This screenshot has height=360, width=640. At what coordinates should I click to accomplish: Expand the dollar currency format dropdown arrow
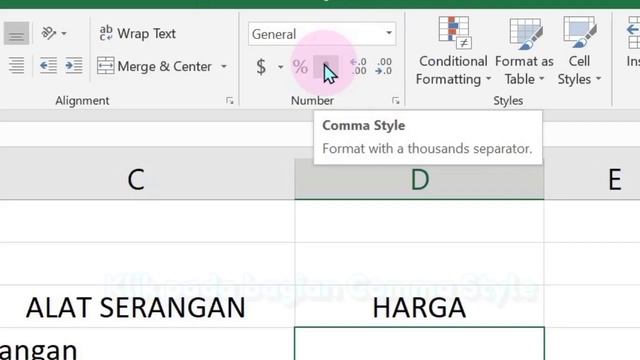pyautogui.click(x=280, y=67)
